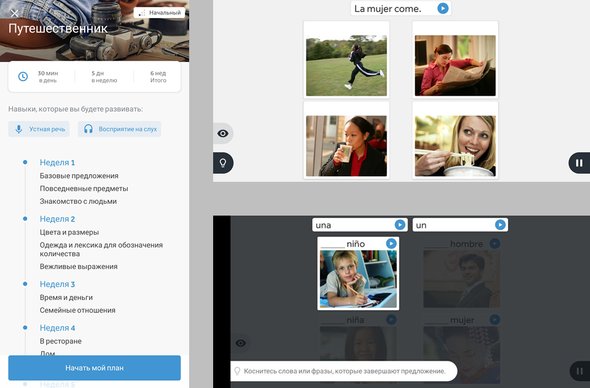Choose the photo of woman eating noodles

455,146
